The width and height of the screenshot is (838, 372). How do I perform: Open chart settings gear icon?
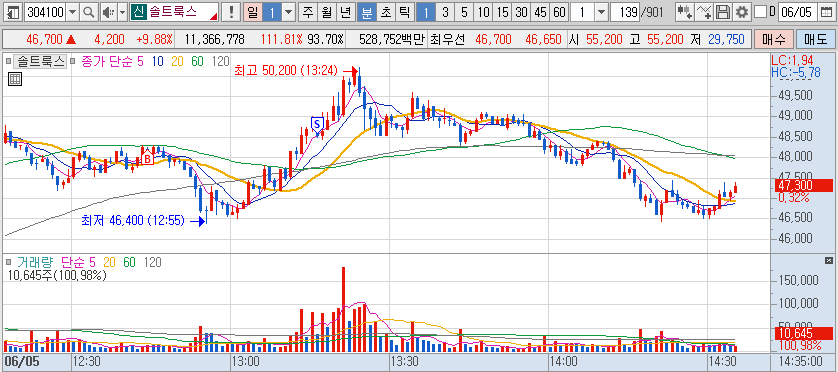(741, 12)
